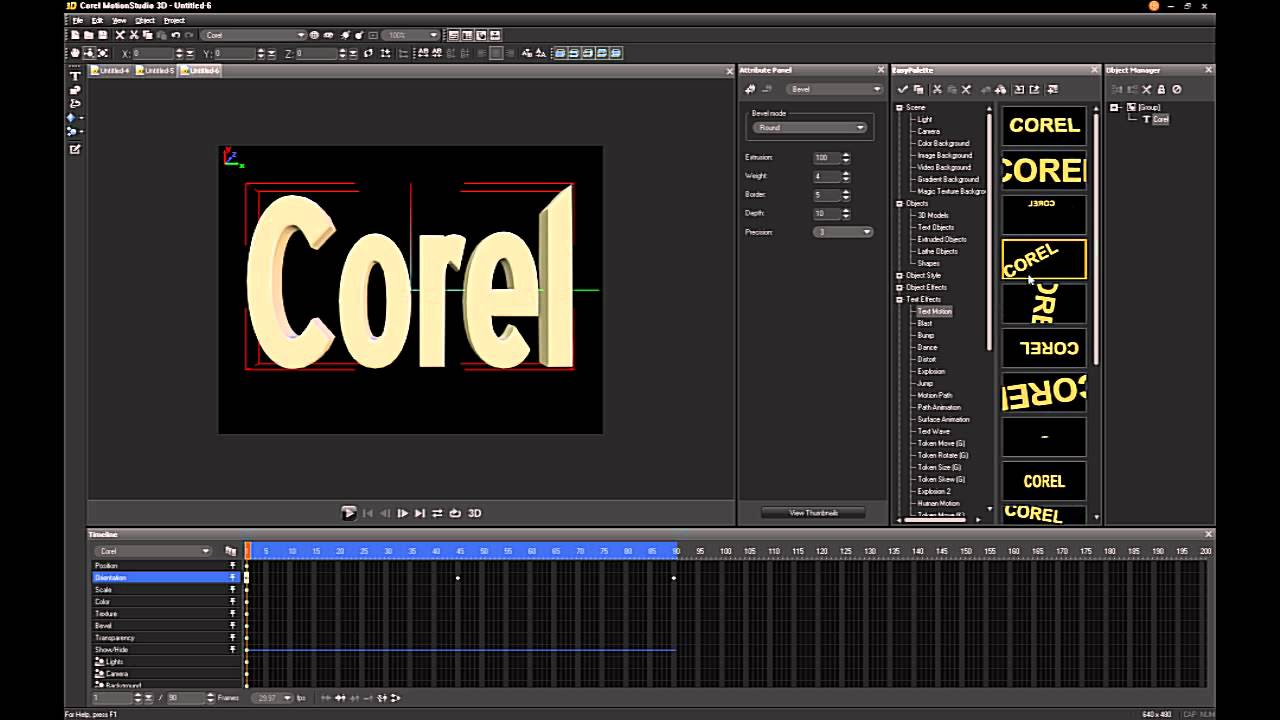Viewport: 1280px width, 720px height.
Task: Collapse the Objects tree node
Action: (x=899, y=204)
